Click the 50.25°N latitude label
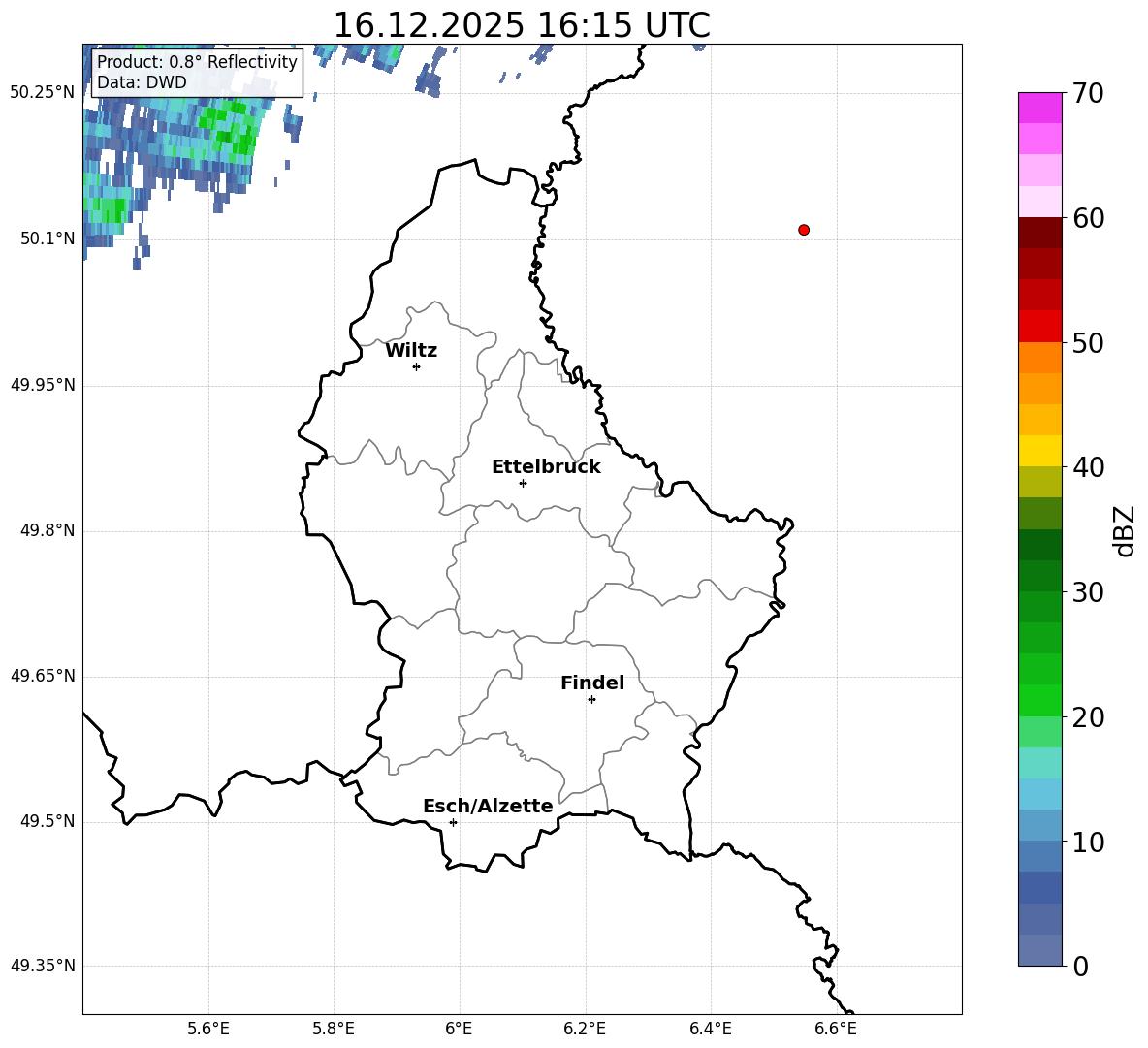 click(x=43, y=93)
